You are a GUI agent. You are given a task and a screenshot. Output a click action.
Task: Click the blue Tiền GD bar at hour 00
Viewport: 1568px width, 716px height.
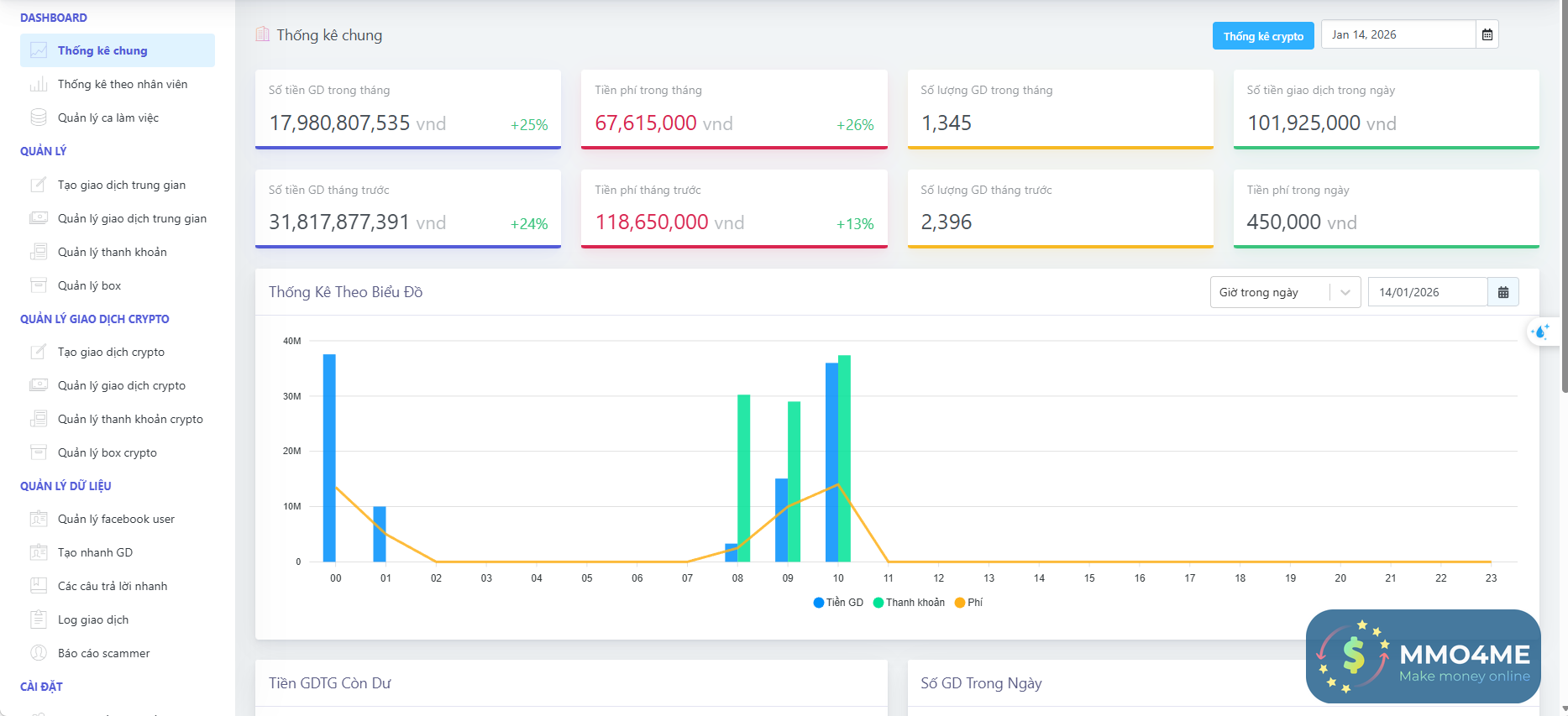point(329,457)
